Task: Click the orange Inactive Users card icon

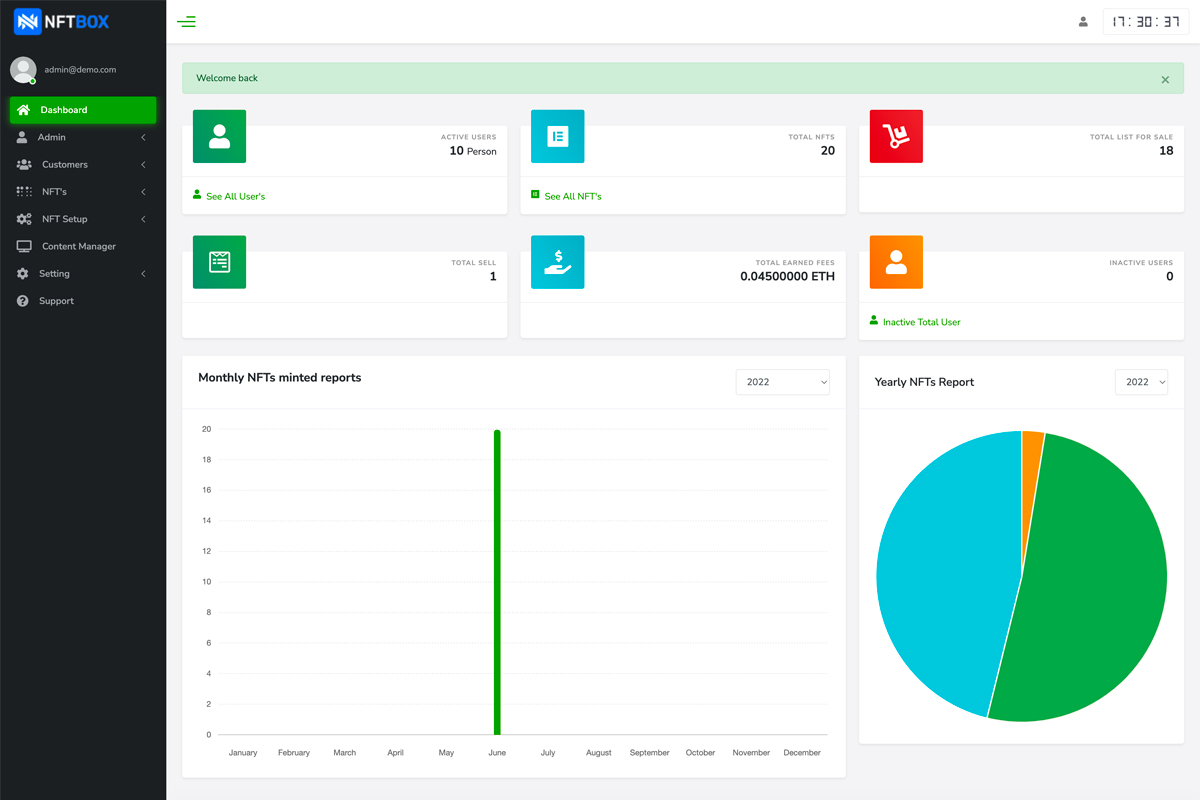Action: [x=896, y=262]
